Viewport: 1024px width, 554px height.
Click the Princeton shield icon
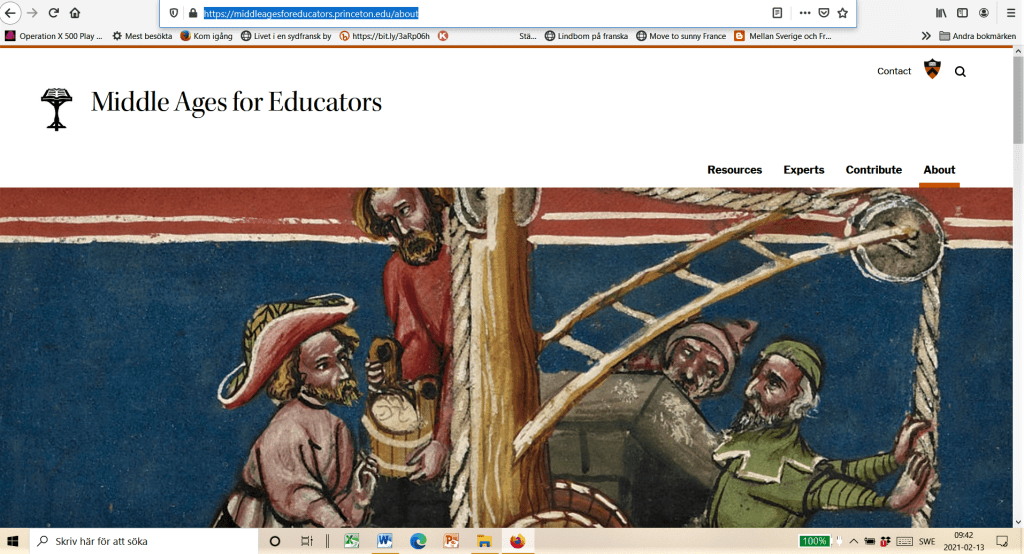(x=932, y=70)
